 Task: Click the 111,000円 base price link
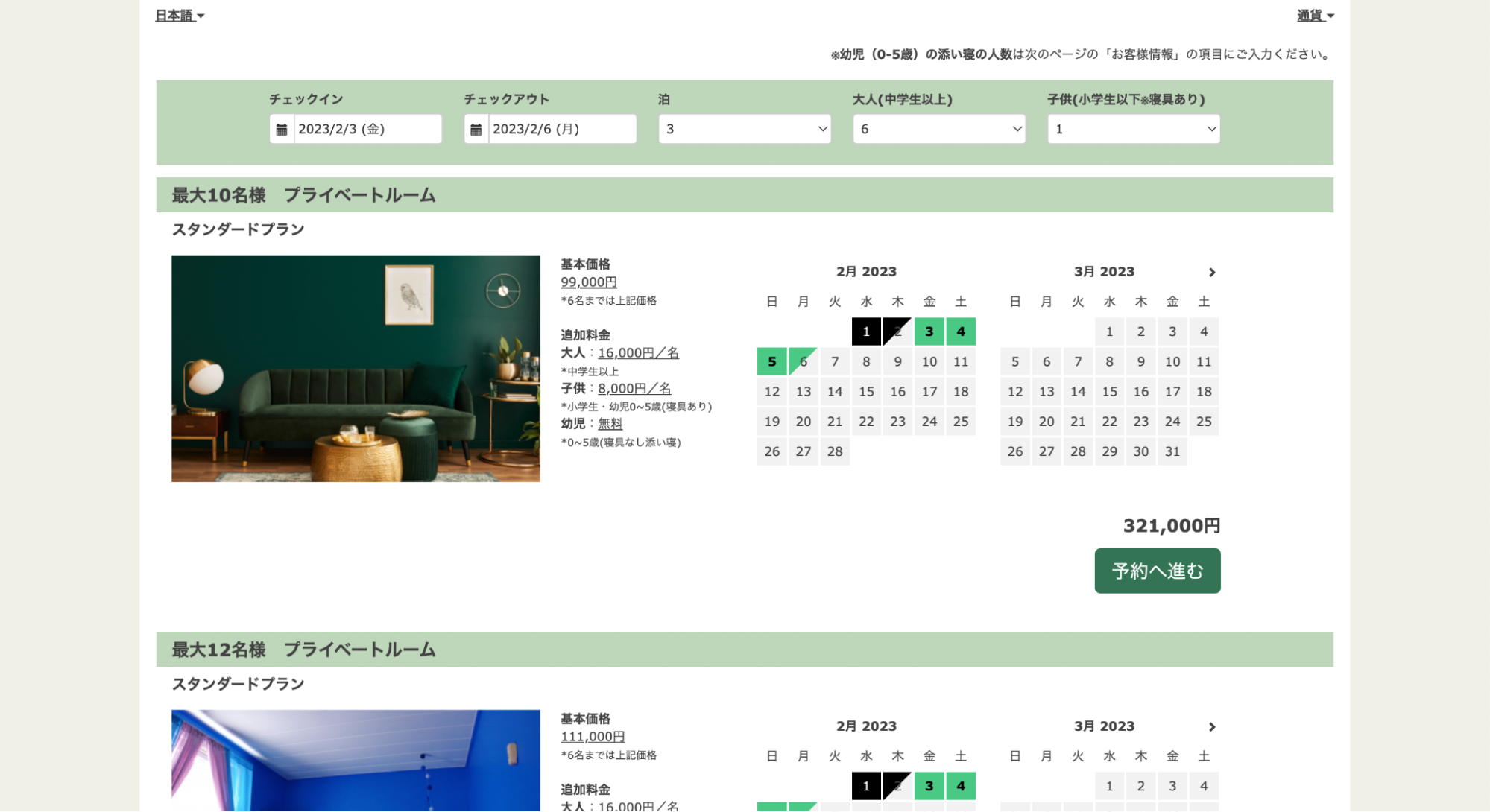592,737
